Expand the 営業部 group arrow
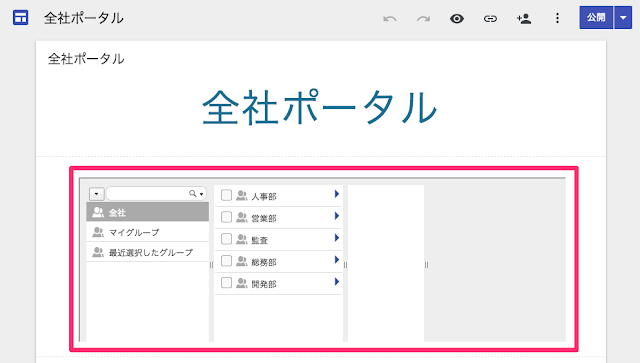 click(337, 216)
